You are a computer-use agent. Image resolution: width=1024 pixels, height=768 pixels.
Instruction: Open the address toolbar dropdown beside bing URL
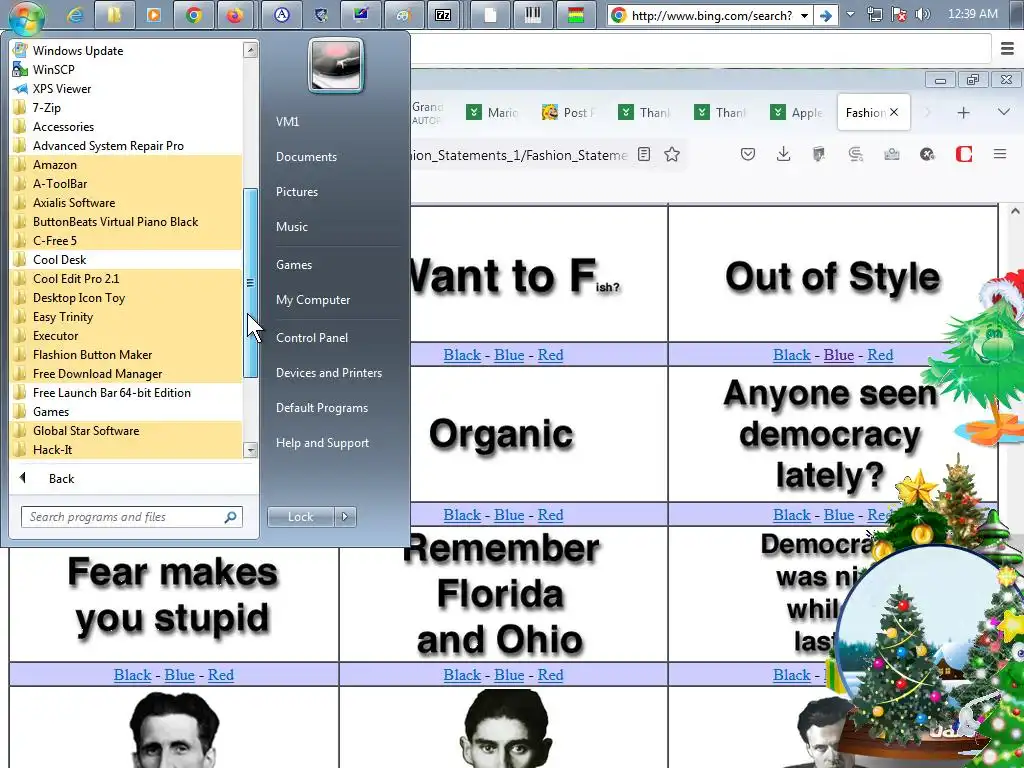coord(805,15)
